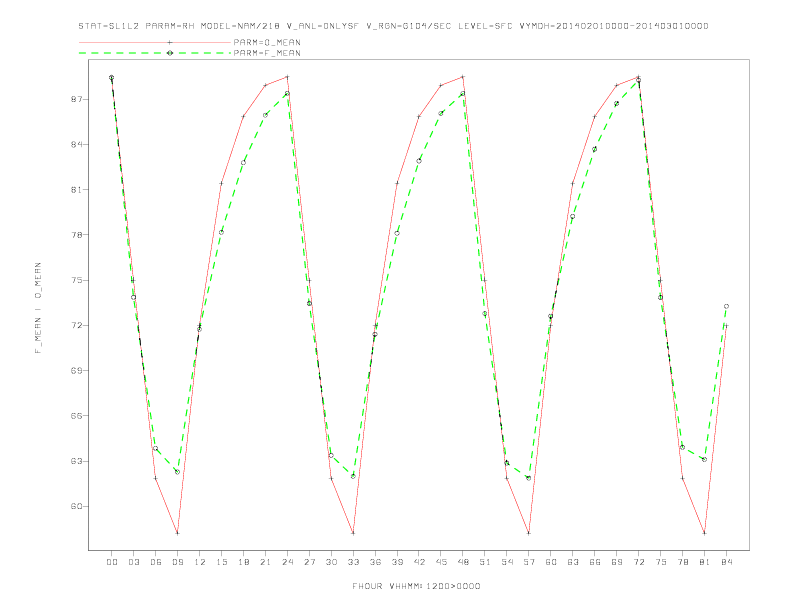Click the x-axis tick label 03
792x612 pixels.
tap(133, 562)
